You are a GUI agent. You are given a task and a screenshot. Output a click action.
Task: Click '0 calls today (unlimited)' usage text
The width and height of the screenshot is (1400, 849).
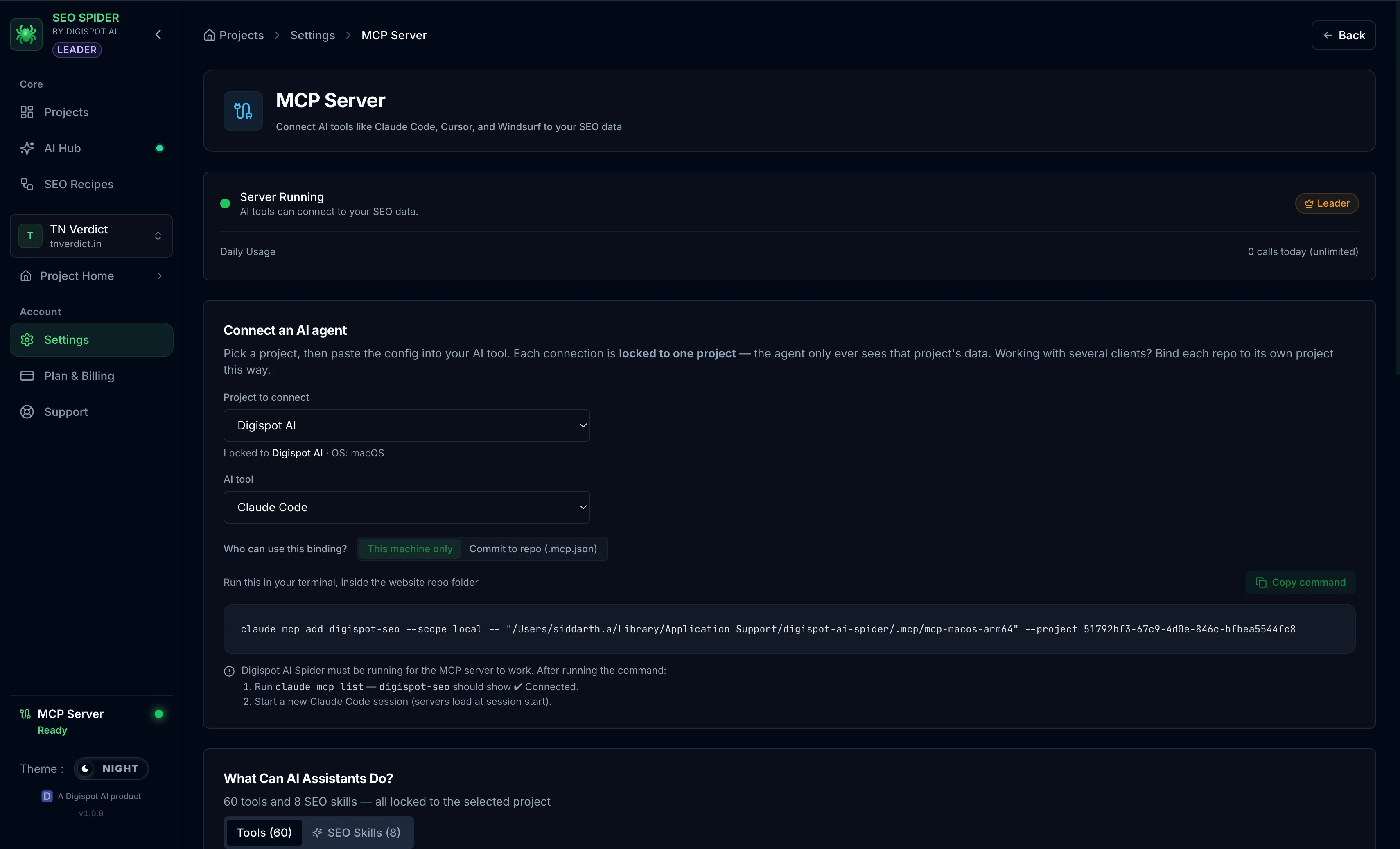(1303, 252)
